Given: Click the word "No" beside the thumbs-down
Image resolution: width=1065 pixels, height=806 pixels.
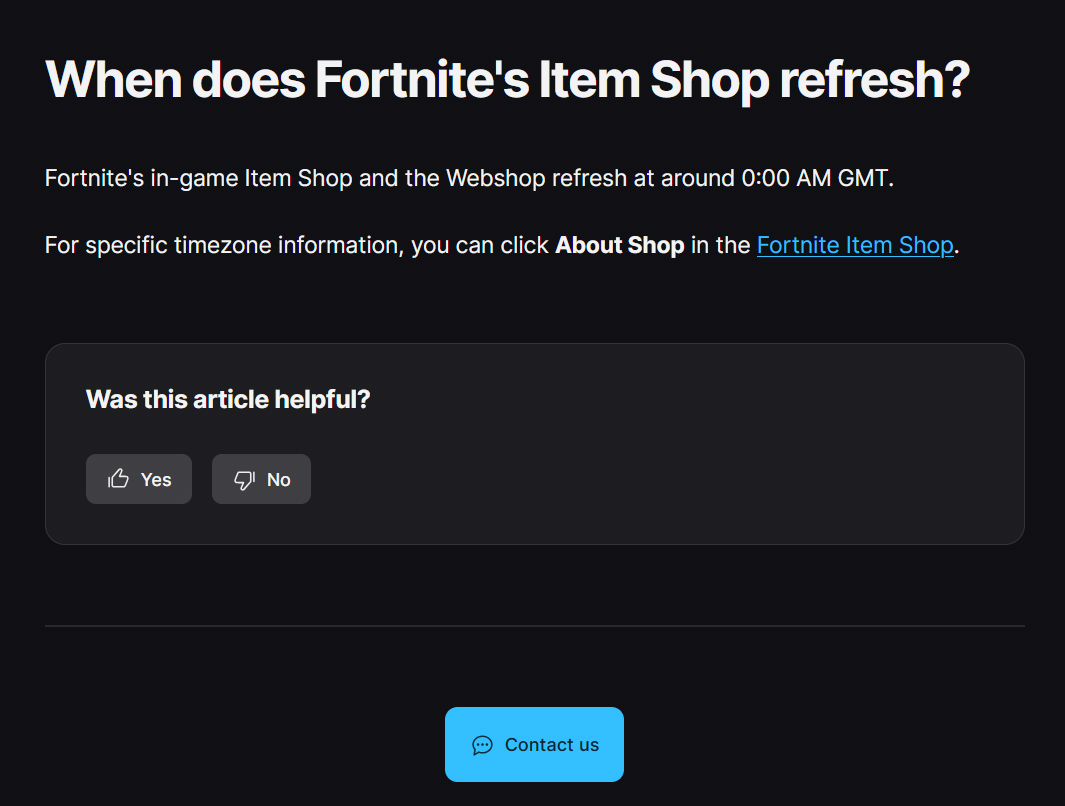Looking at the screenshot, I should click(x=278, y=479).
